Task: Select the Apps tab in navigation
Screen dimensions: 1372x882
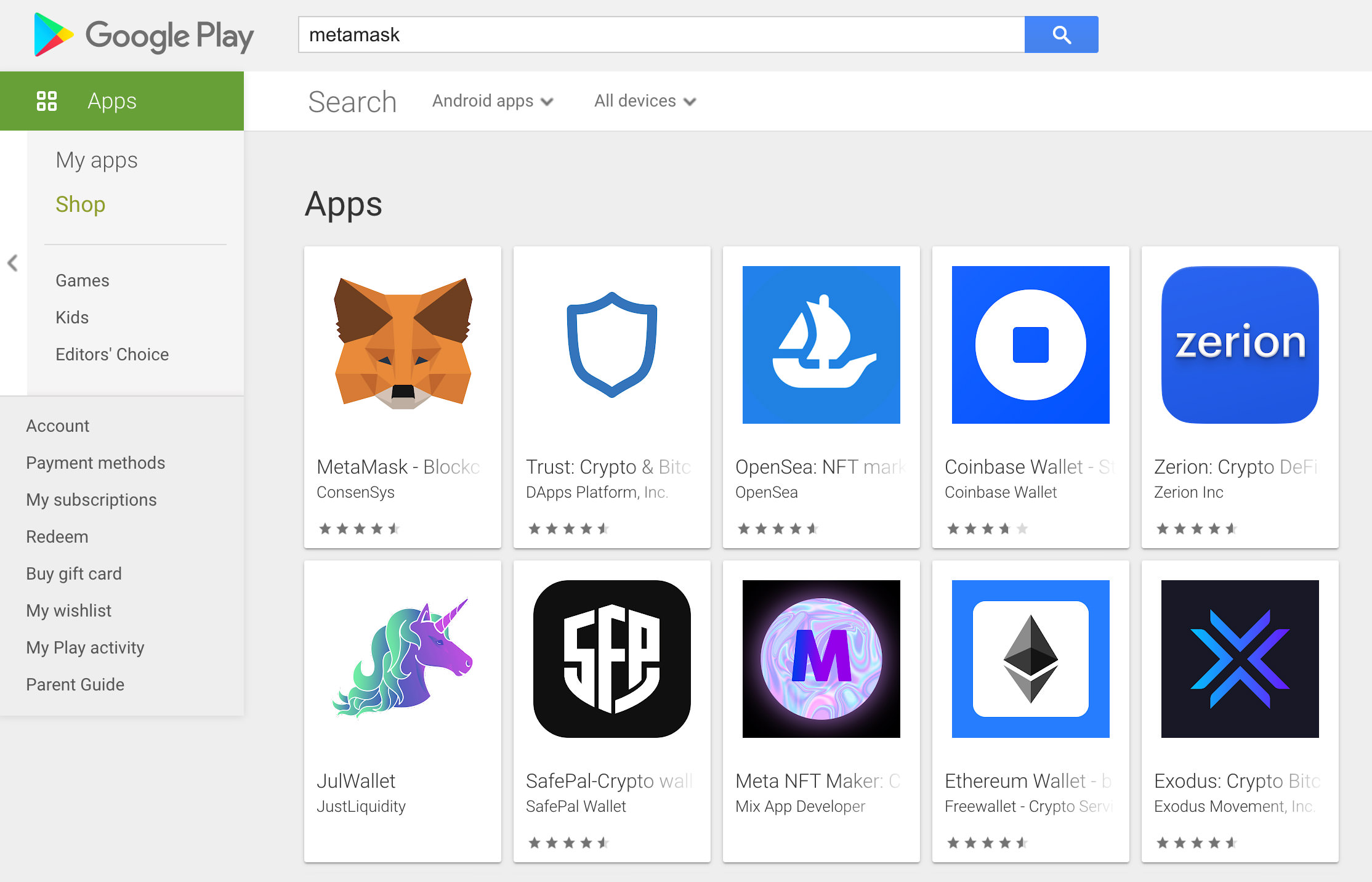Action: pos(121,99)
